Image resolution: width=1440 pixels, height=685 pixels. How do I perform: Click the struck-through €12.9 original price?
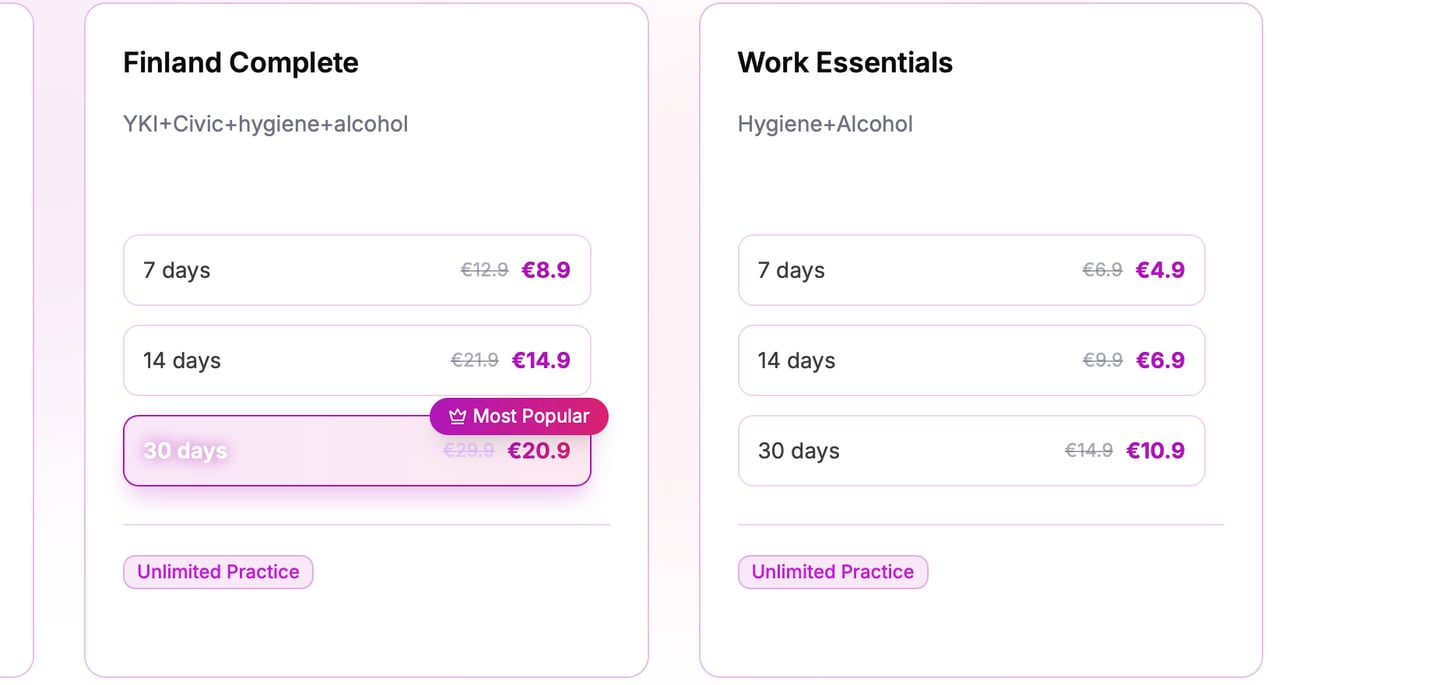[484, 270]
